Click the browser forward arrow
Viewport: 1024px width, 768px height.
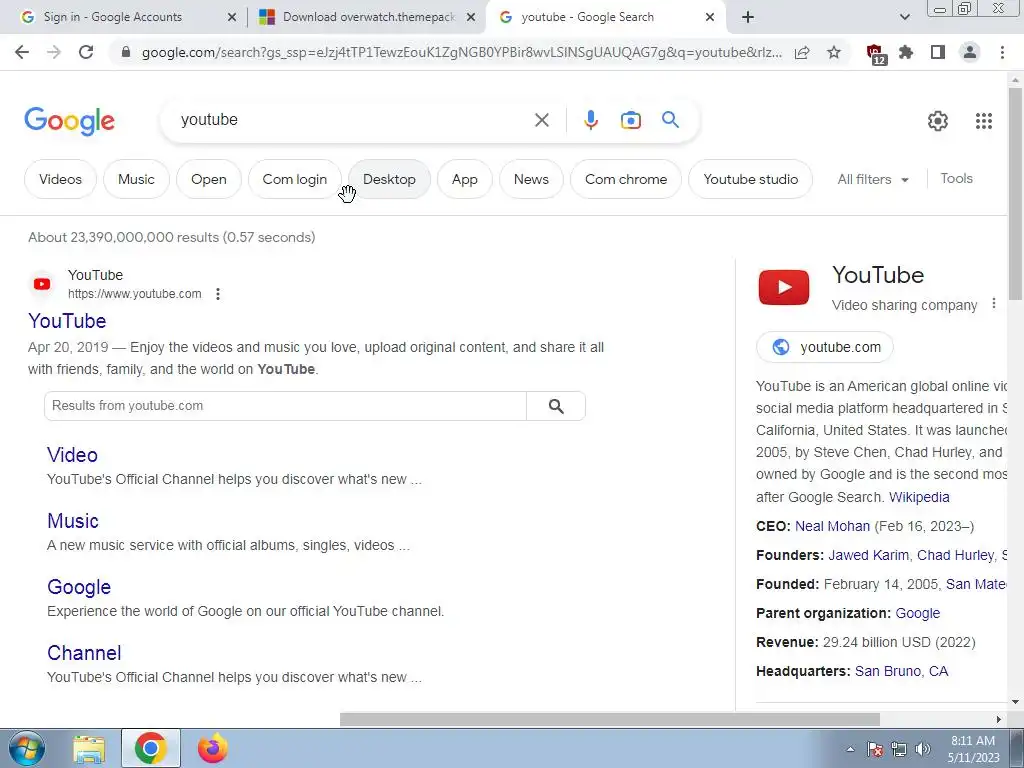coord(54,52)
